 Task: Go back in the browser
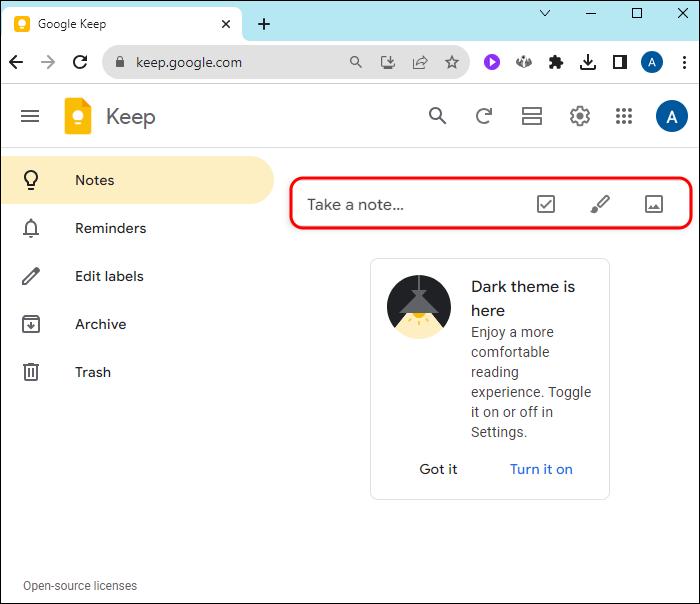16,62
